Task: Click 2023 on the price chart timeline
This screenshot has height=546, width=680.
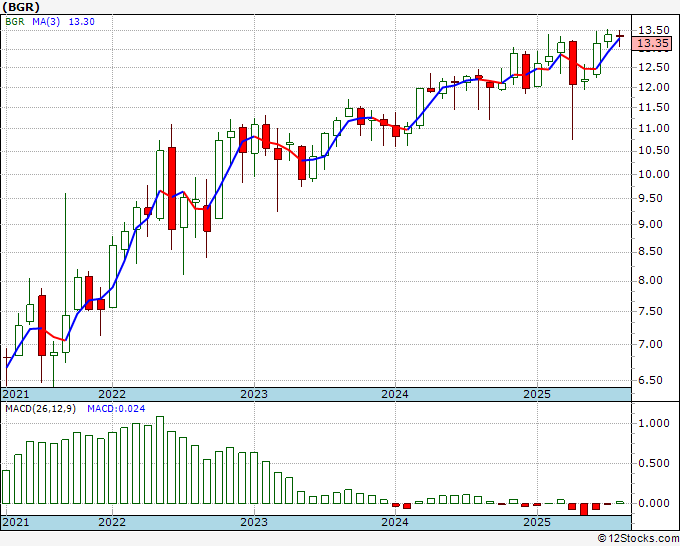Action: [254, 394]
